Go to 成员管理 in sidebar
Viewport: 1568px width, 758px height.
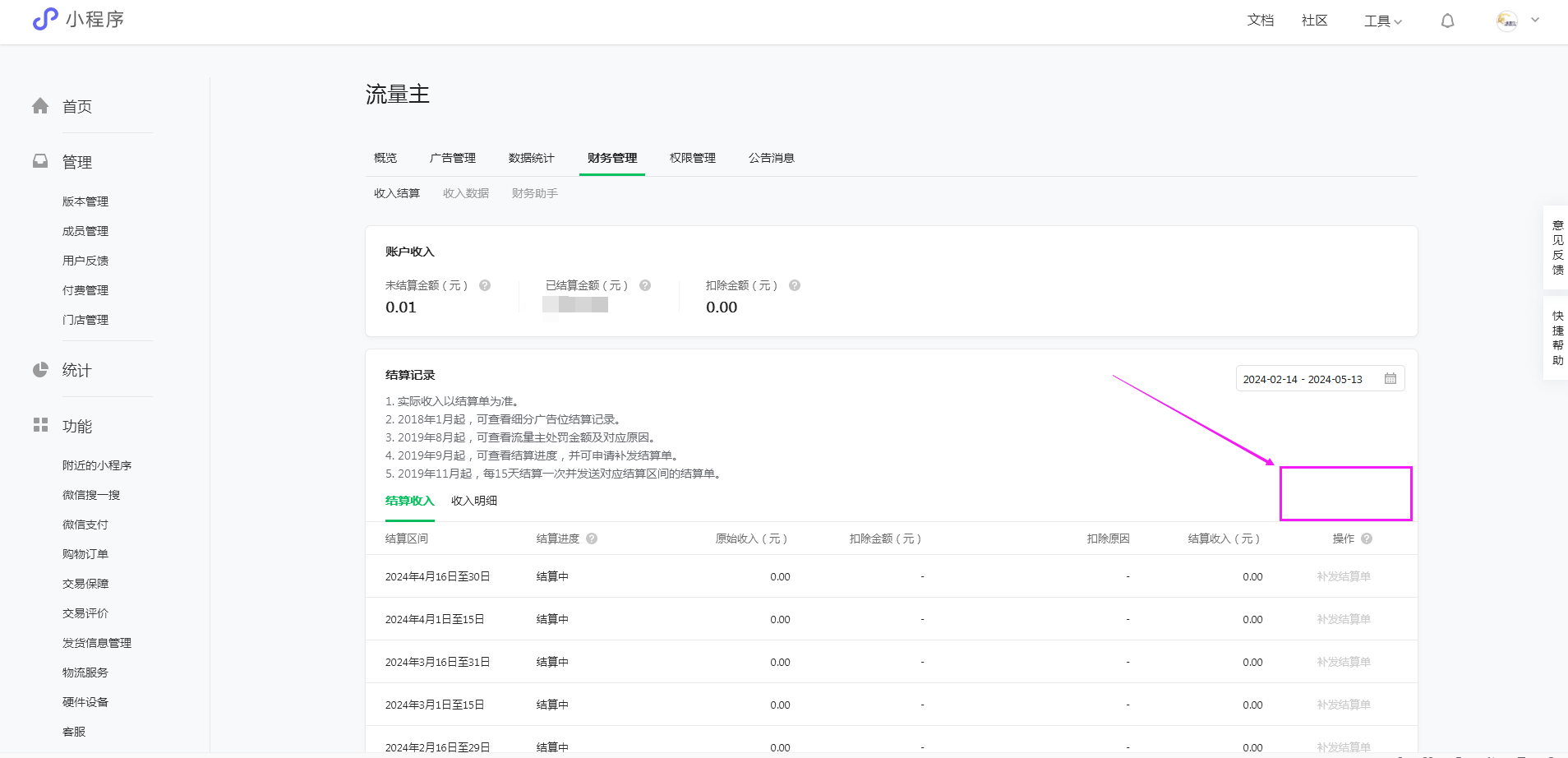pyautogui.click(x=85, y=231)
